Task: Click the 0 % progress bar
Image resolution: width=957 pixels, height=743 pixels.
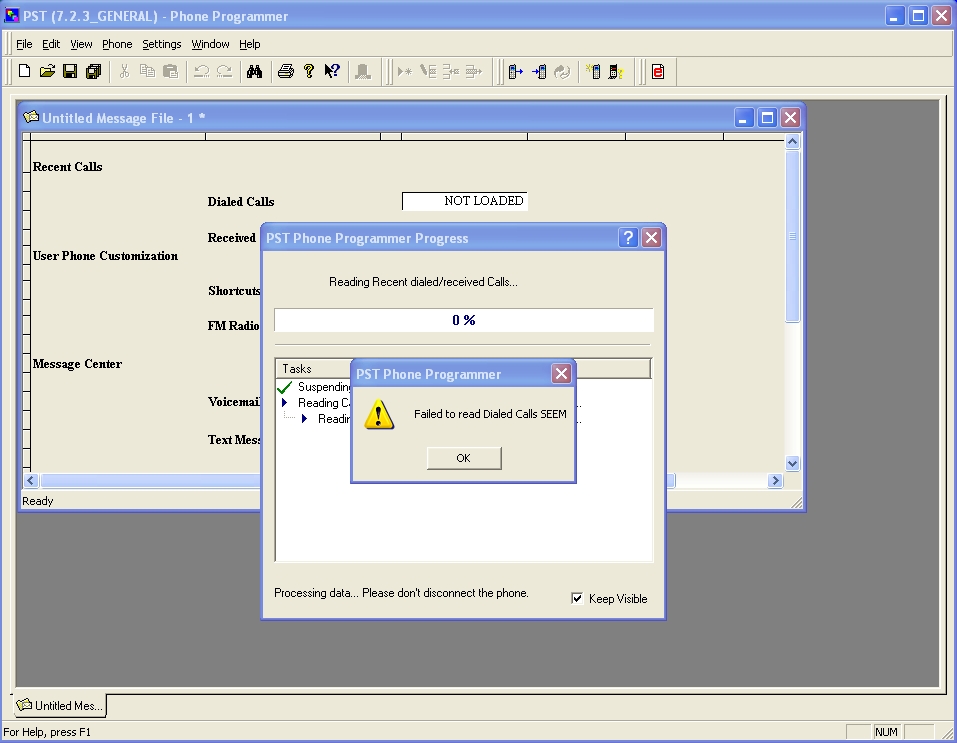Action: 464,320
